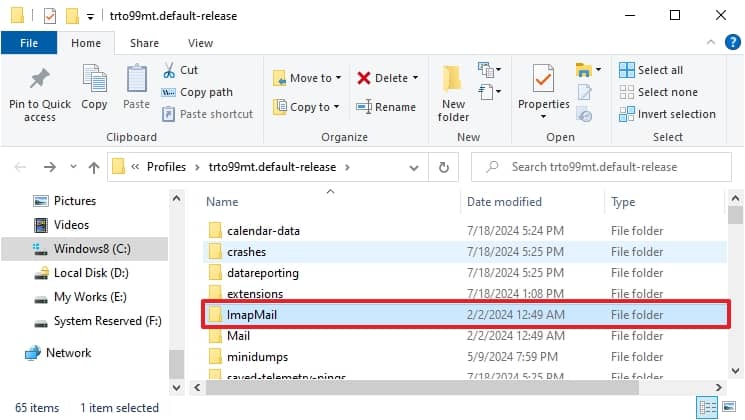Select the calendar-data folder

[x=465, y=231]
